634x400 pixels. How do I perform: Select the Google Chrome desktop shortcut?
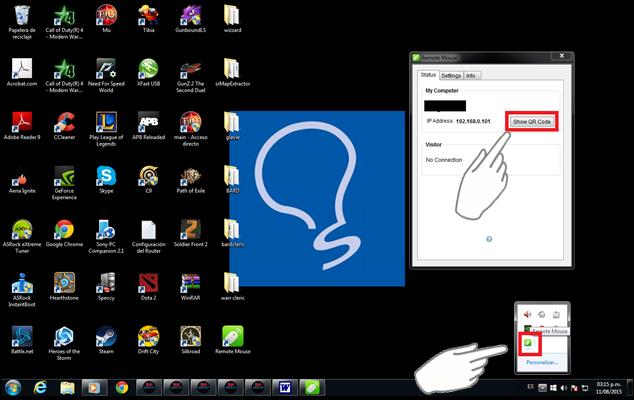coord(64,233)
